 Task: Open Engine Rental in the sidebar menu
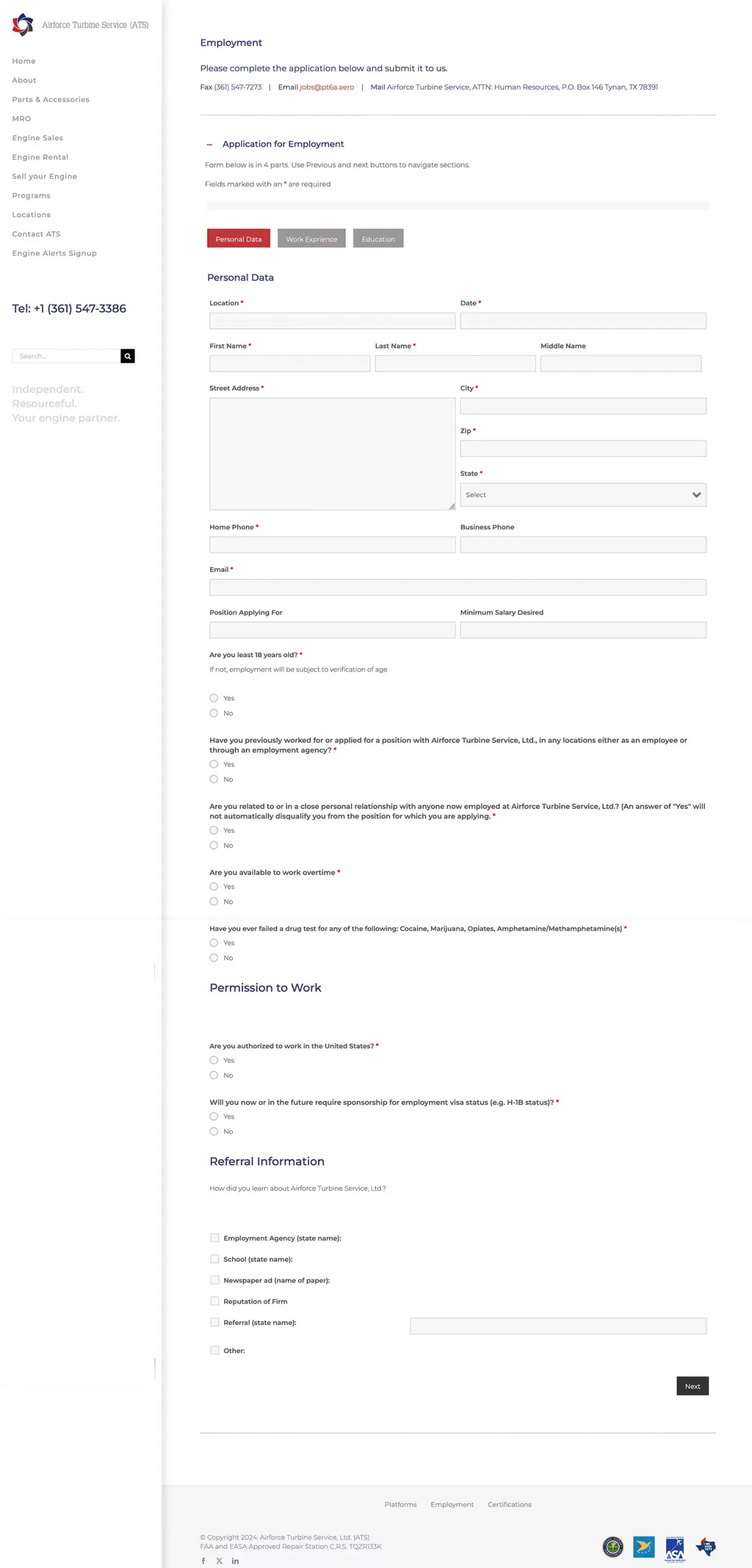coord(40,157)
